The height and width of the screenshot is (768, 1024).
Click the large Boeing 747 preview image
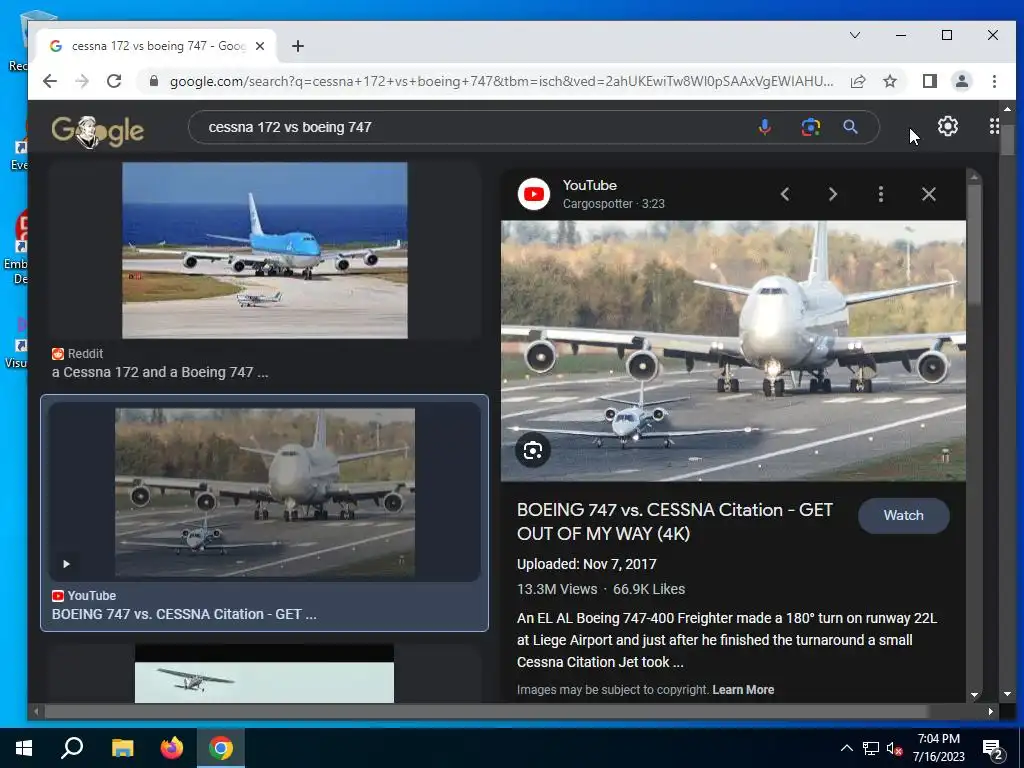point(733,351)
